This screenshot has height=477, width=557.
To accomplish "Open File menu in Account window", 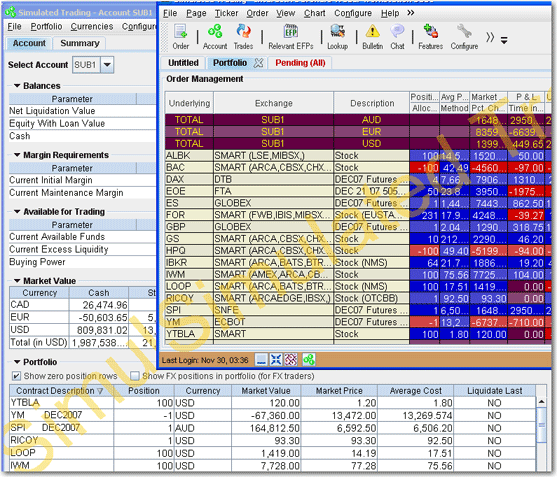I will pos(15,27).
